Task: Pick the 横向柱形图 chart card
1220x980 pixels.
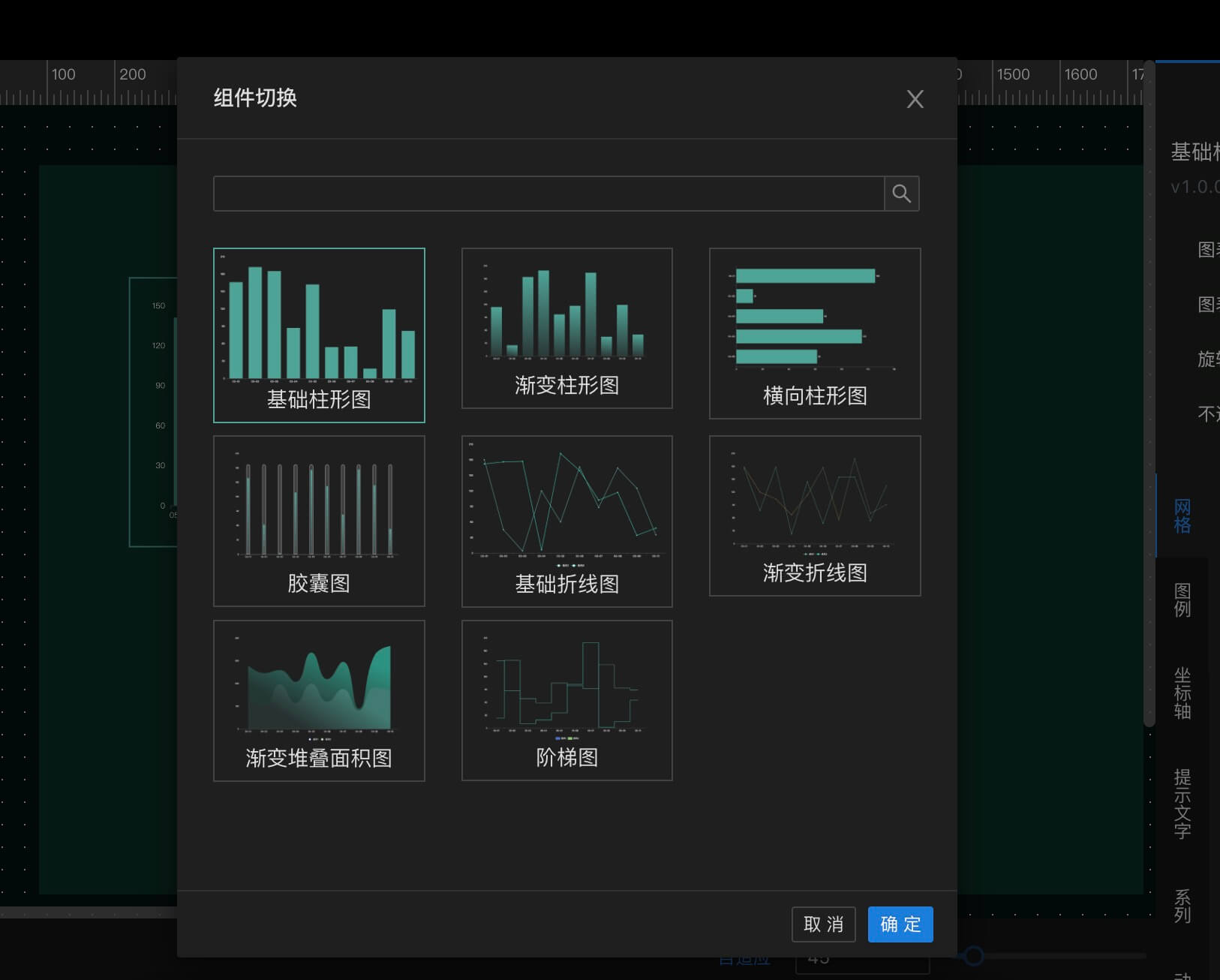Action: click(815, 333)
